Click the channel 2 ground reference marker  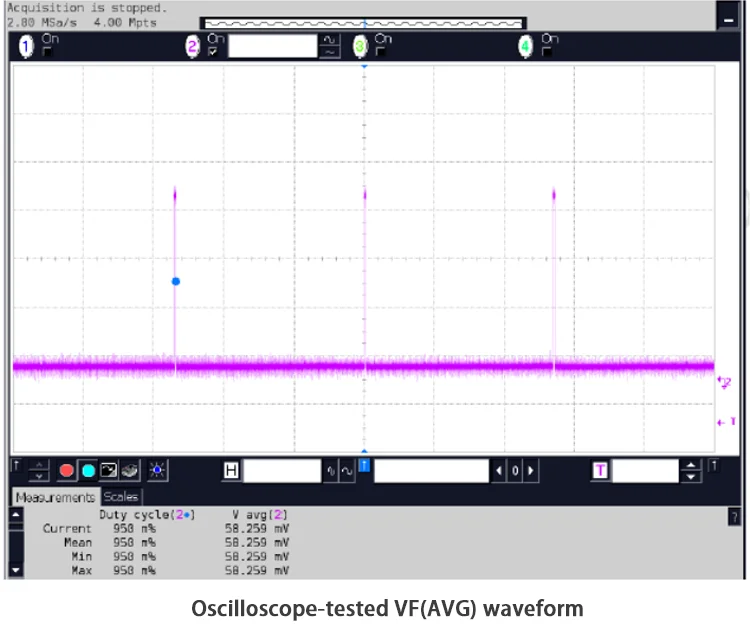[x=725, y=382]
